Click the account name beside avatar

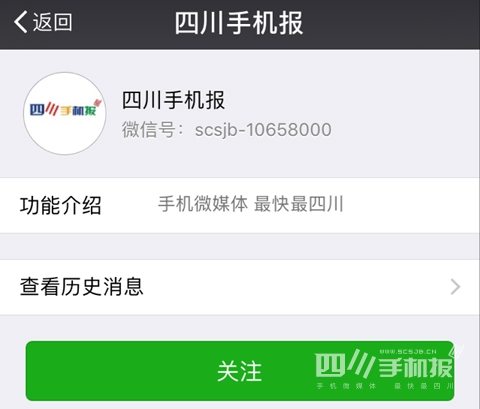point(173,100)
